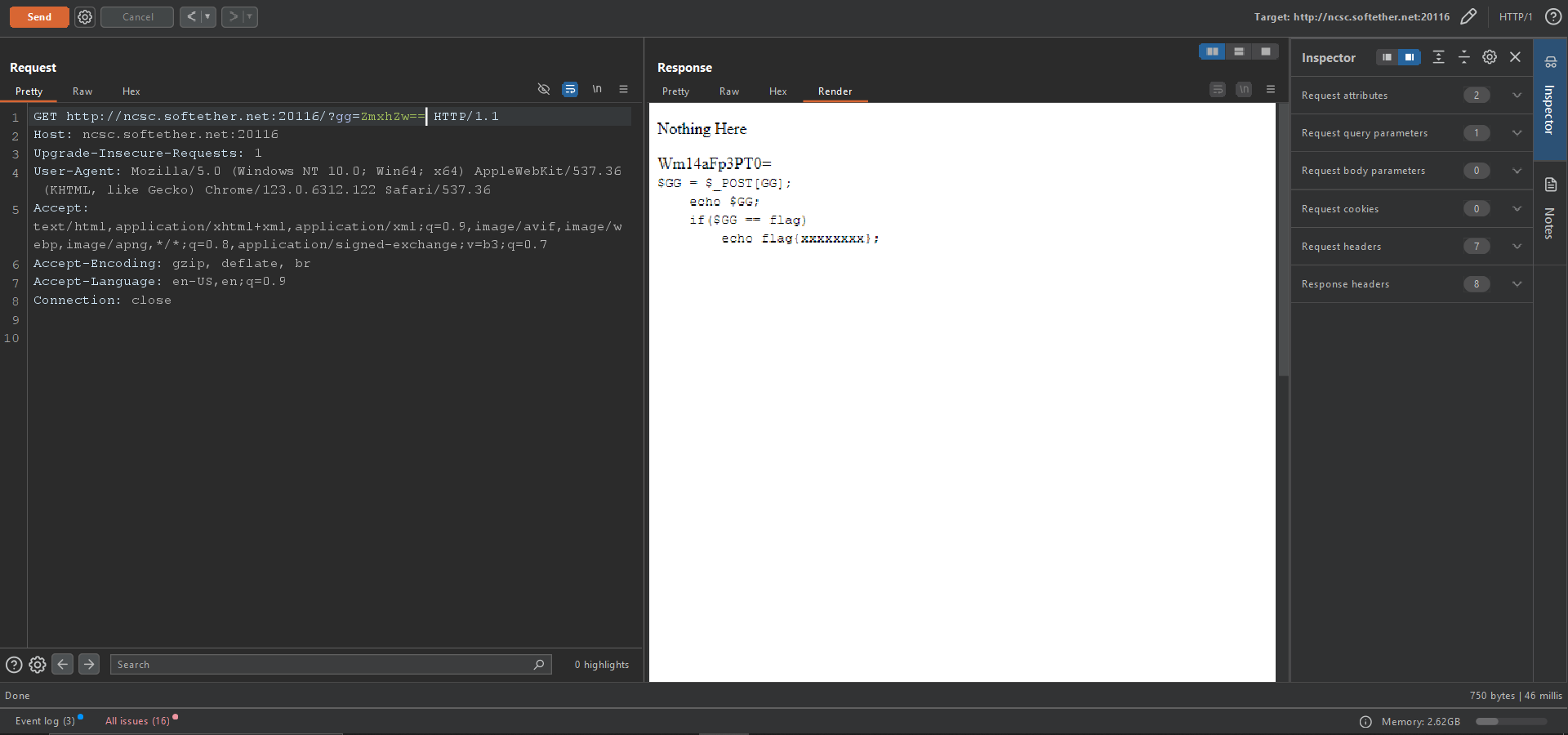Switch Response view to Hex tab
Image resolution: width=1568 pixels, height=735 pixels.
(777, 91)
